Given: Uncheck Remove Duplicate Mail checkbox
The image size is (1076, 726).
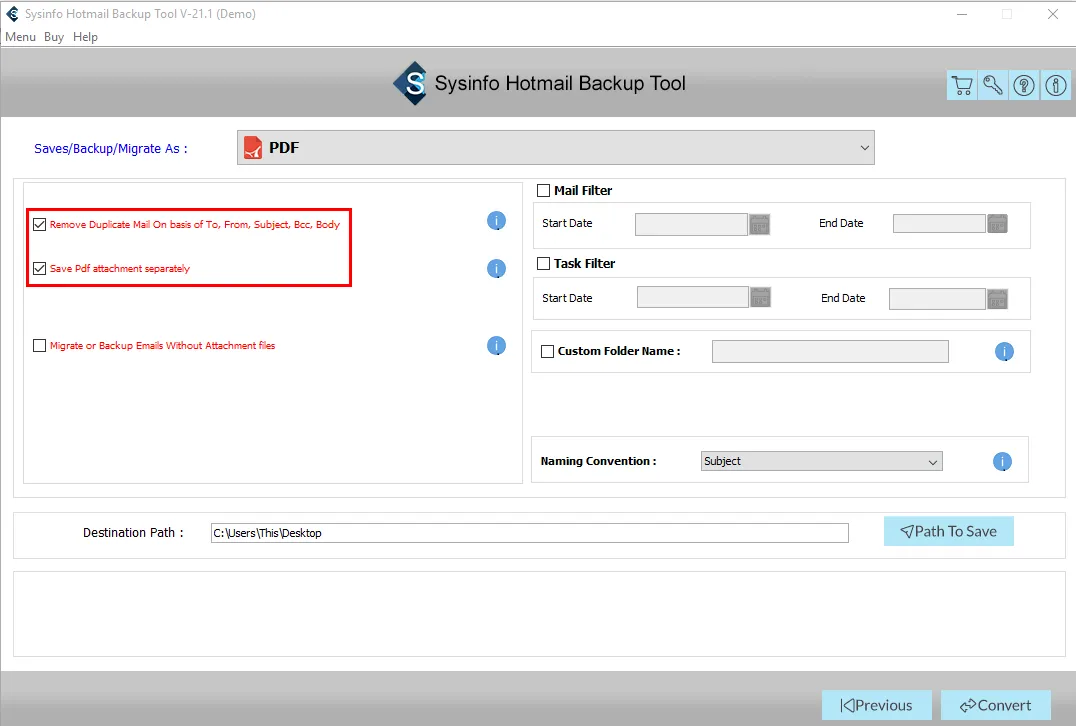Looking at the screenshot, I should [40, 224].
